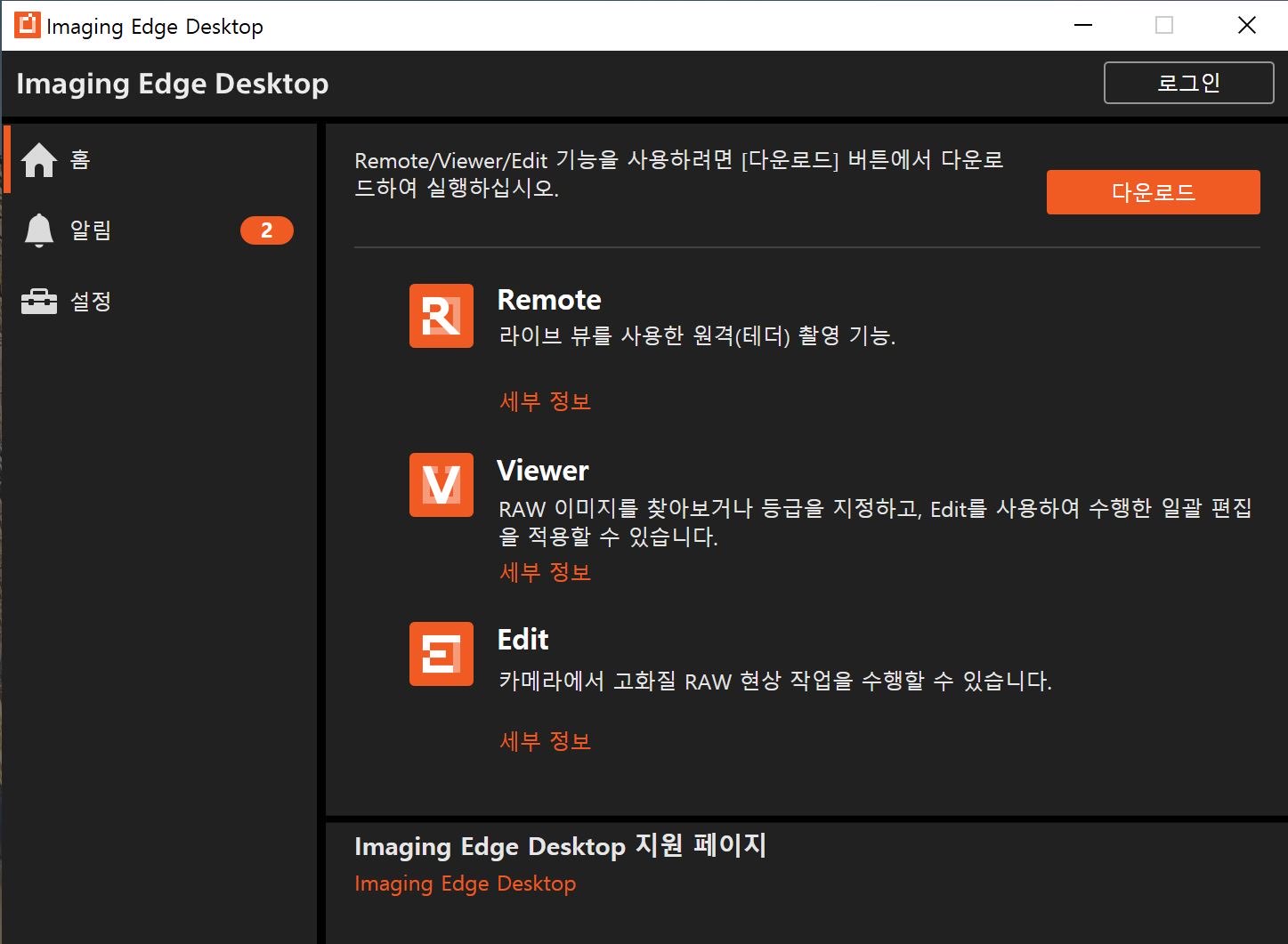Click the notifications bell icon
Image resolution: width=1288 pixels, height=944 pixels.
(x=39, y=230)
